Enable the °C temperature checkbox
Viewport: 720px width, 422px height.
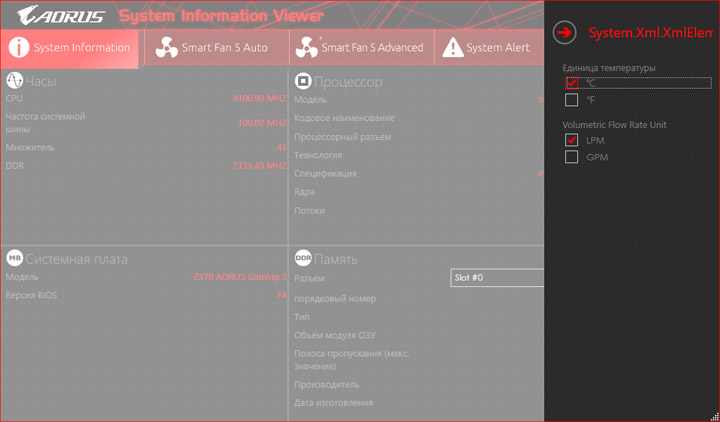coord(572,83)
